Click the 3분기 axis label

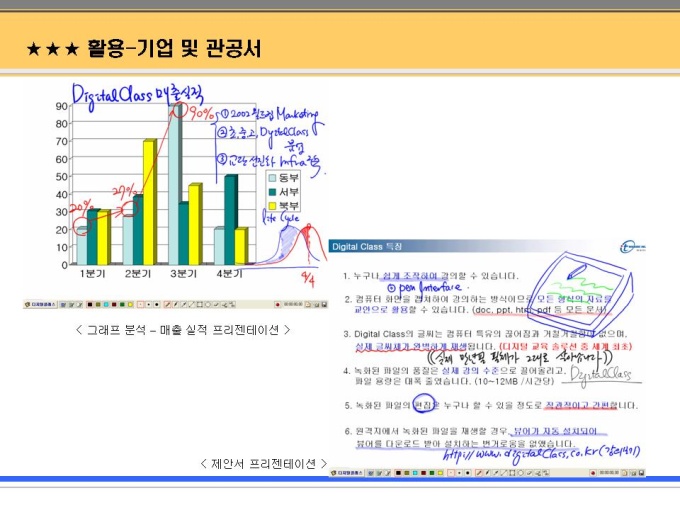183,274
